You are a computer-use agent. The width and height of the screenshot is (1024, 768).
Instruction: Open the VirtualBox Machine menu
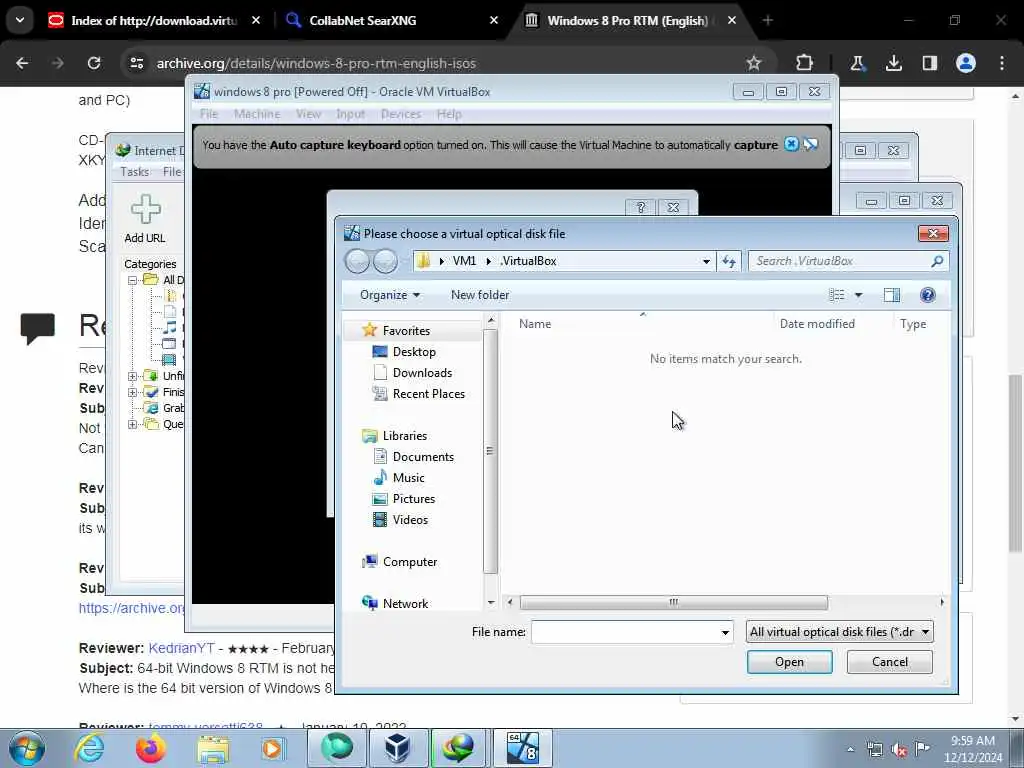(x=257, y=114)
